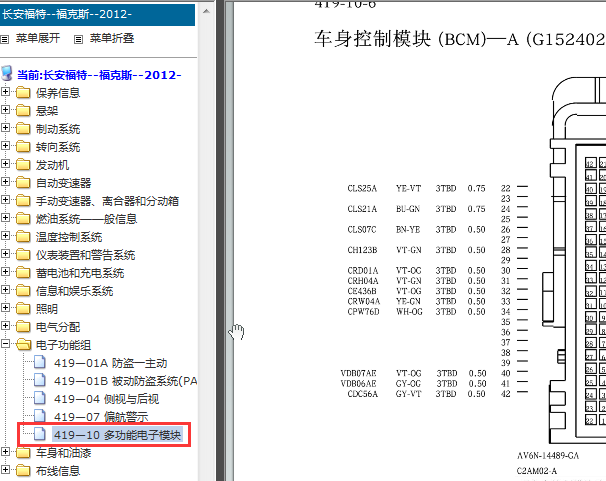Expand the 电气分配 tree node
Screen dimensions: 606x481
[x=5, y=326]
